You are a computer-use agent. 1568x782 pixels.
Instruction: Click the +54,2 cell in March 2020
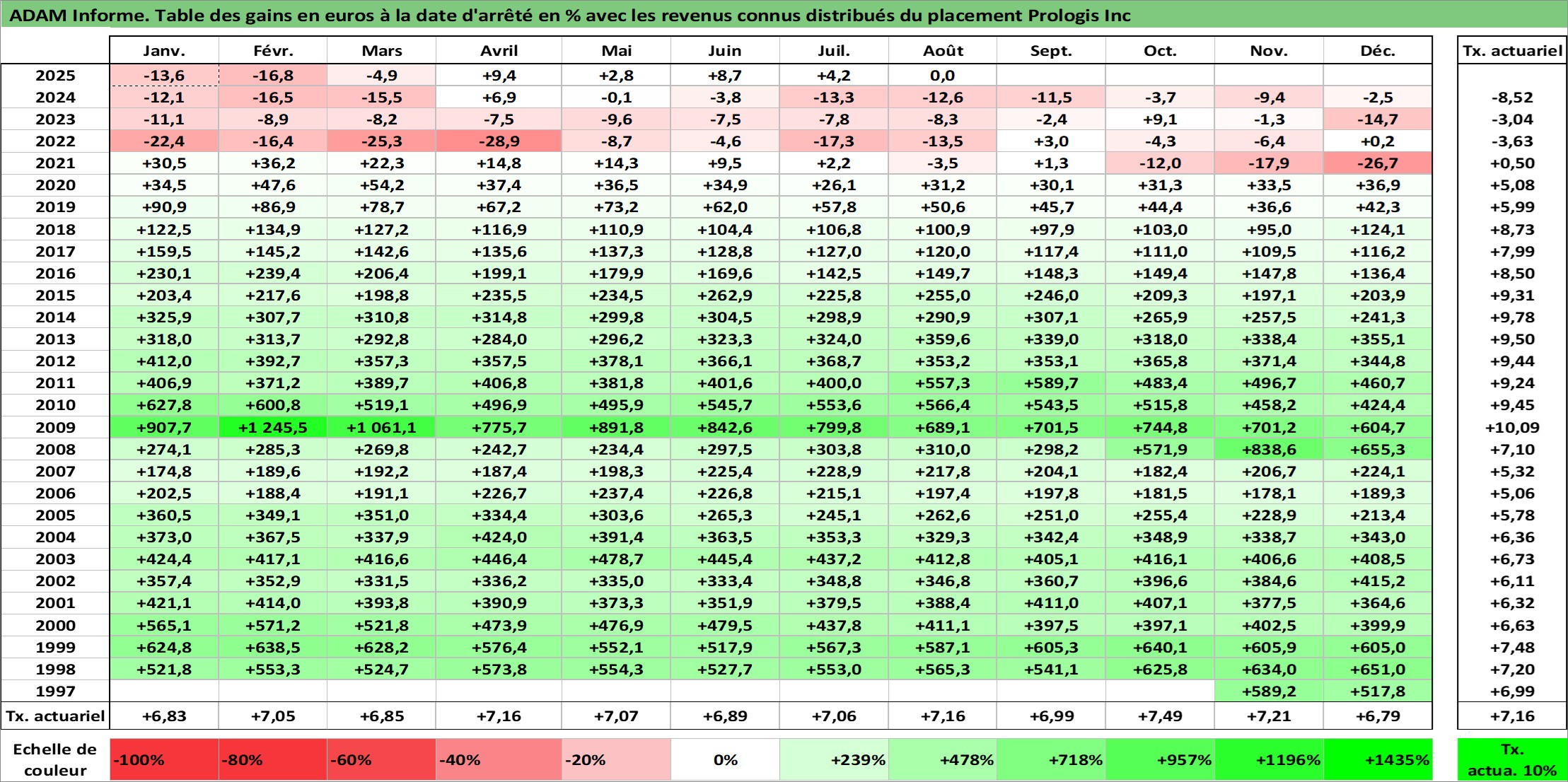(381, 185)
